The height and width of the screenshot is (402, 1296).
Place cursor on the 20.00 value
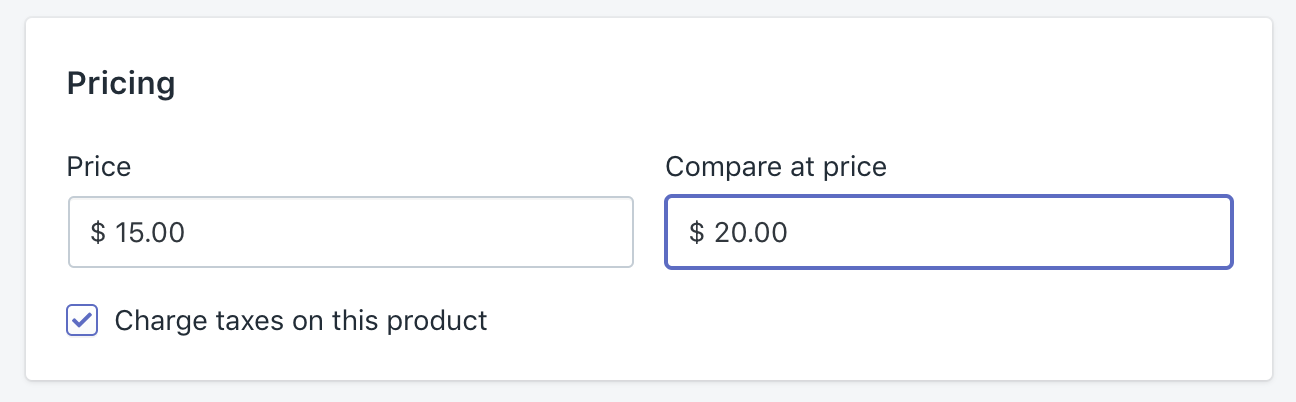point(751,233)
